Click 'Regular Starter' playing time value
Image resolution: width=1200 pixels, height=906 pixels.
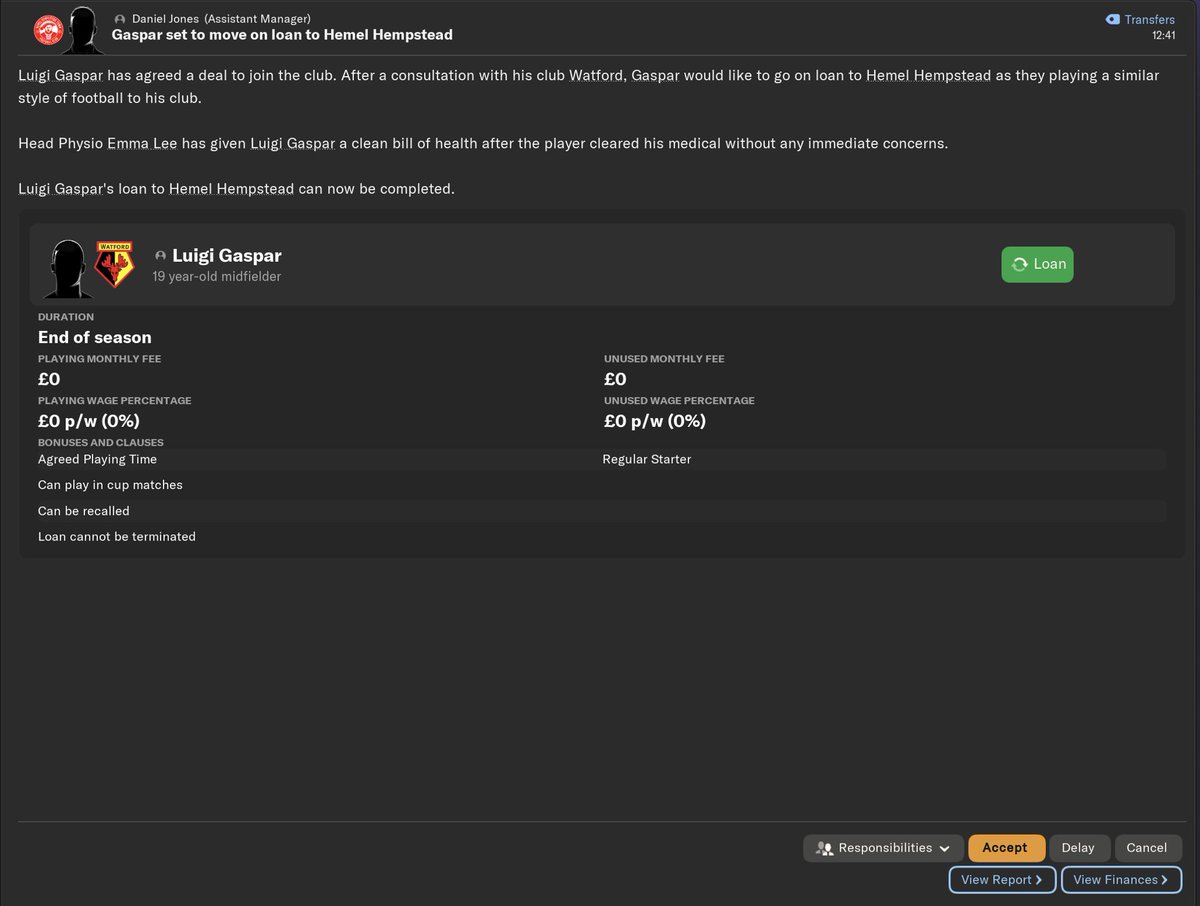click(x=647, y=459)
